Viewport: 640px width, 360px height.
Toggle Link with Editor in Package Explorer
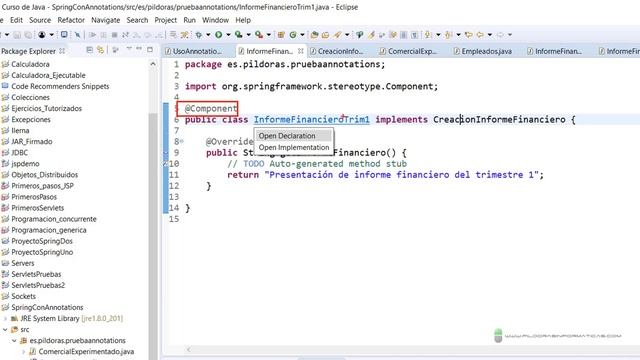click(100, 50)
